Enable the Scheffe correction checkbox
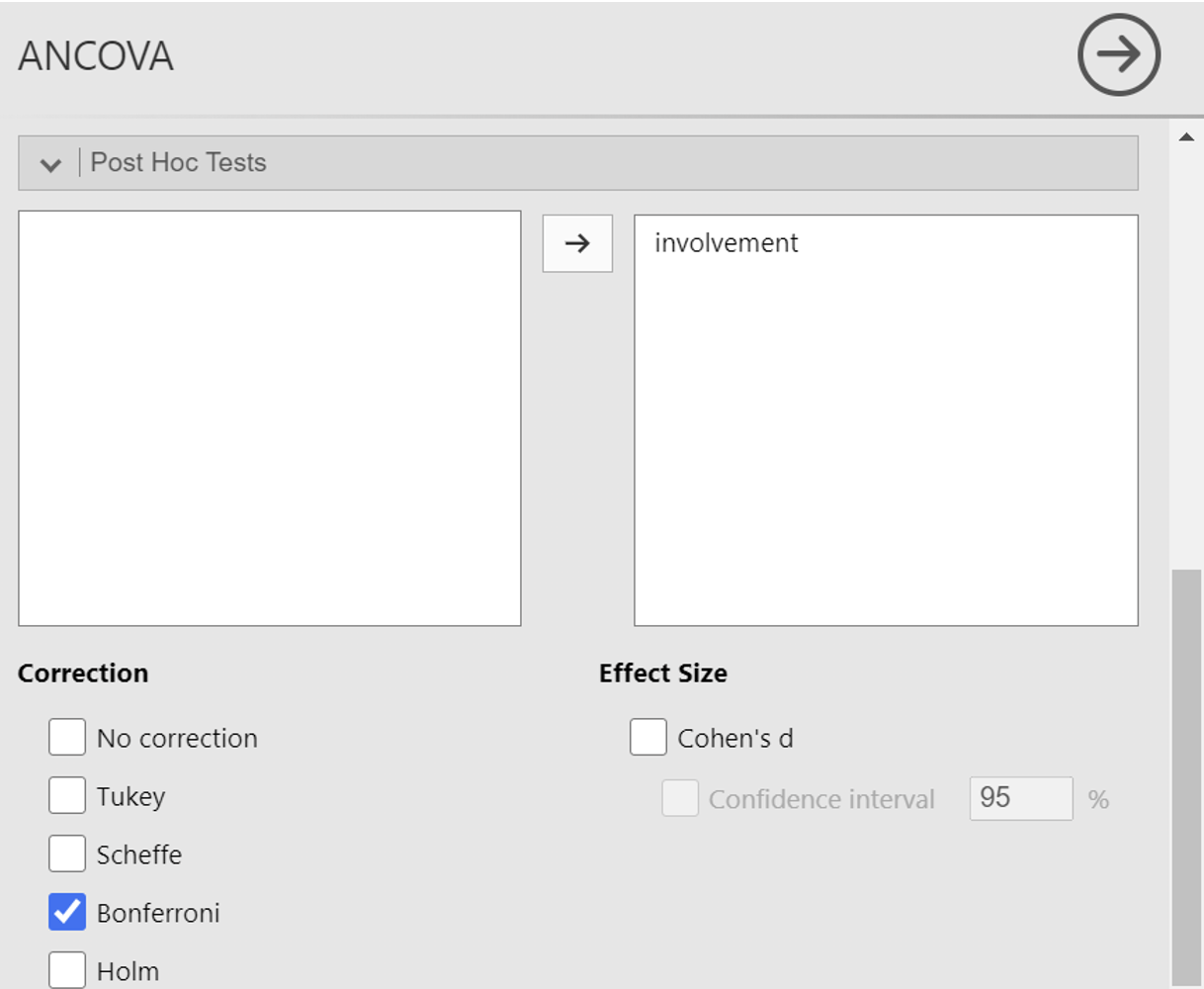 click(x=67, y=854)
